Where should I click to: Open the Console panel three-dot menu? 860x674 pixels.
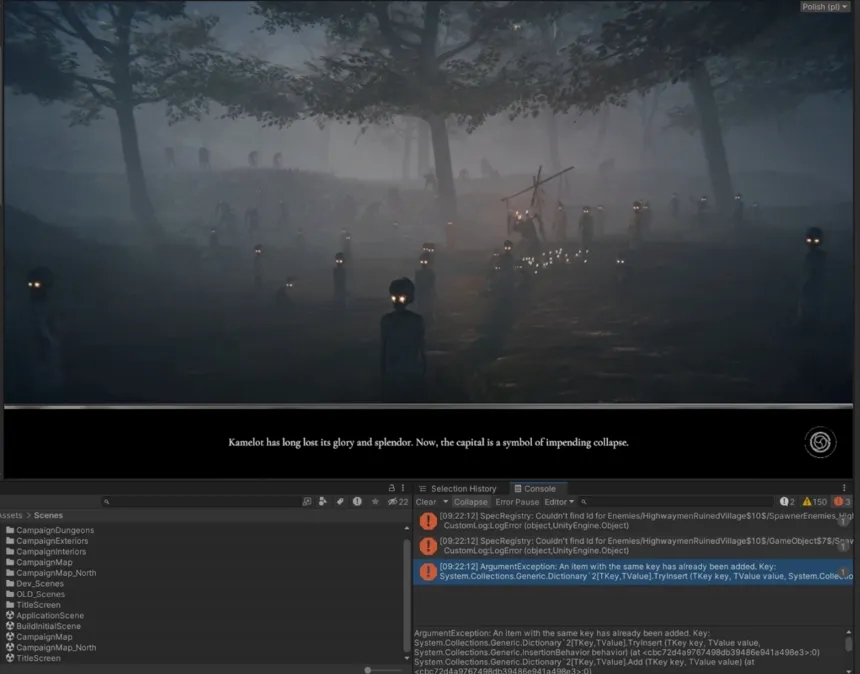pyautogui.click(x=844, y=488)
